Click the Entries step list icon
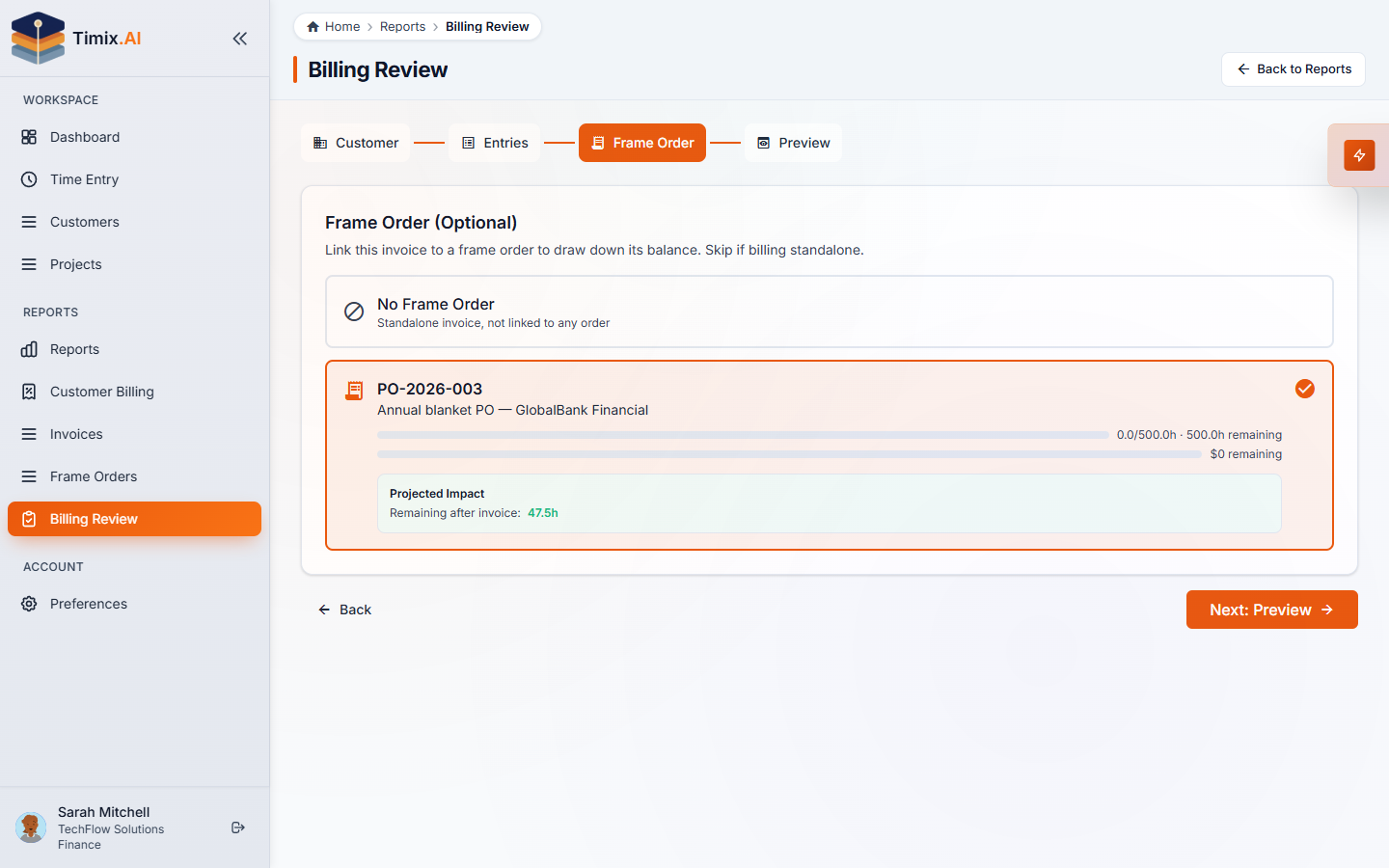1389x868 pixels. click(468, 143)
